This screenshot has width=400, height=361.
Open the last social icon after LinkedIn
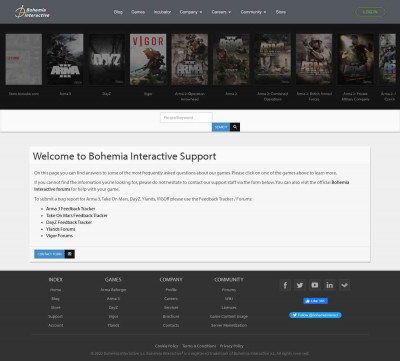coord(344,285)
